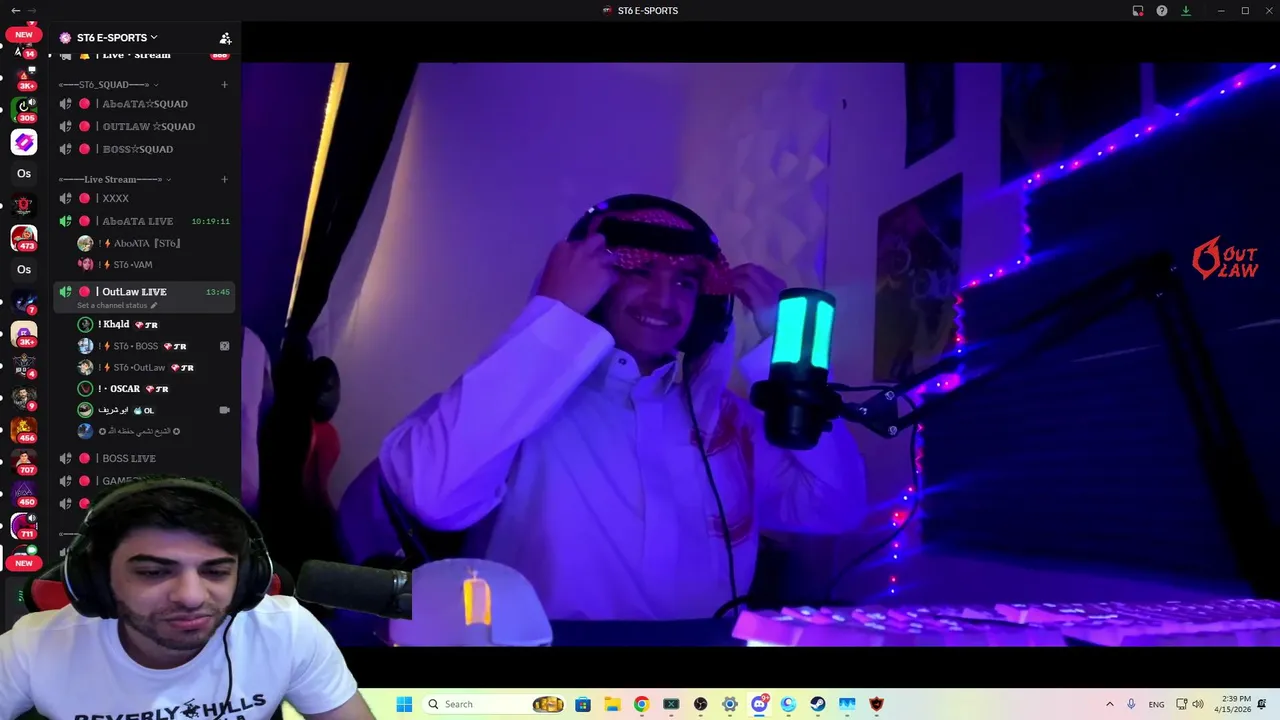Open the server with 305 badge
This screenshot has height=720, width=1280.
pyautogui.click(x=24, y=109)
